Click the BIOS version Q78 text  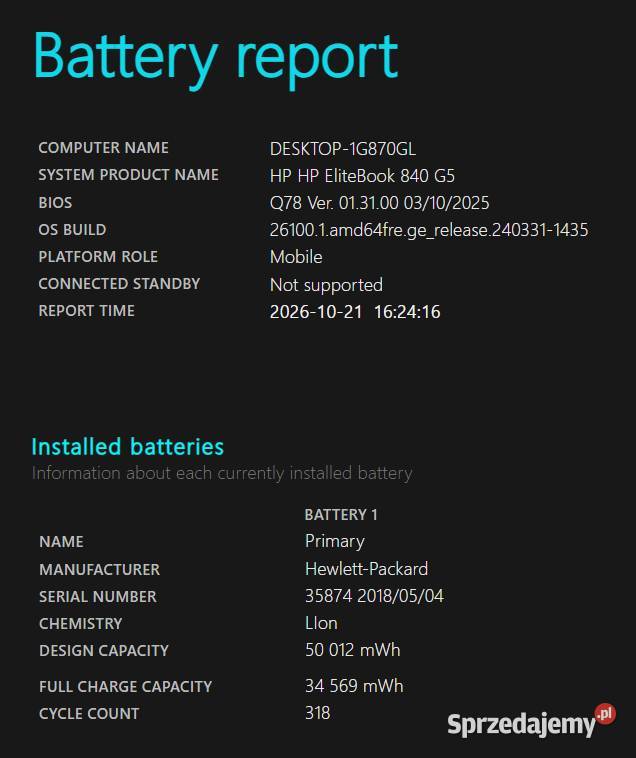[x=379, y=203]
